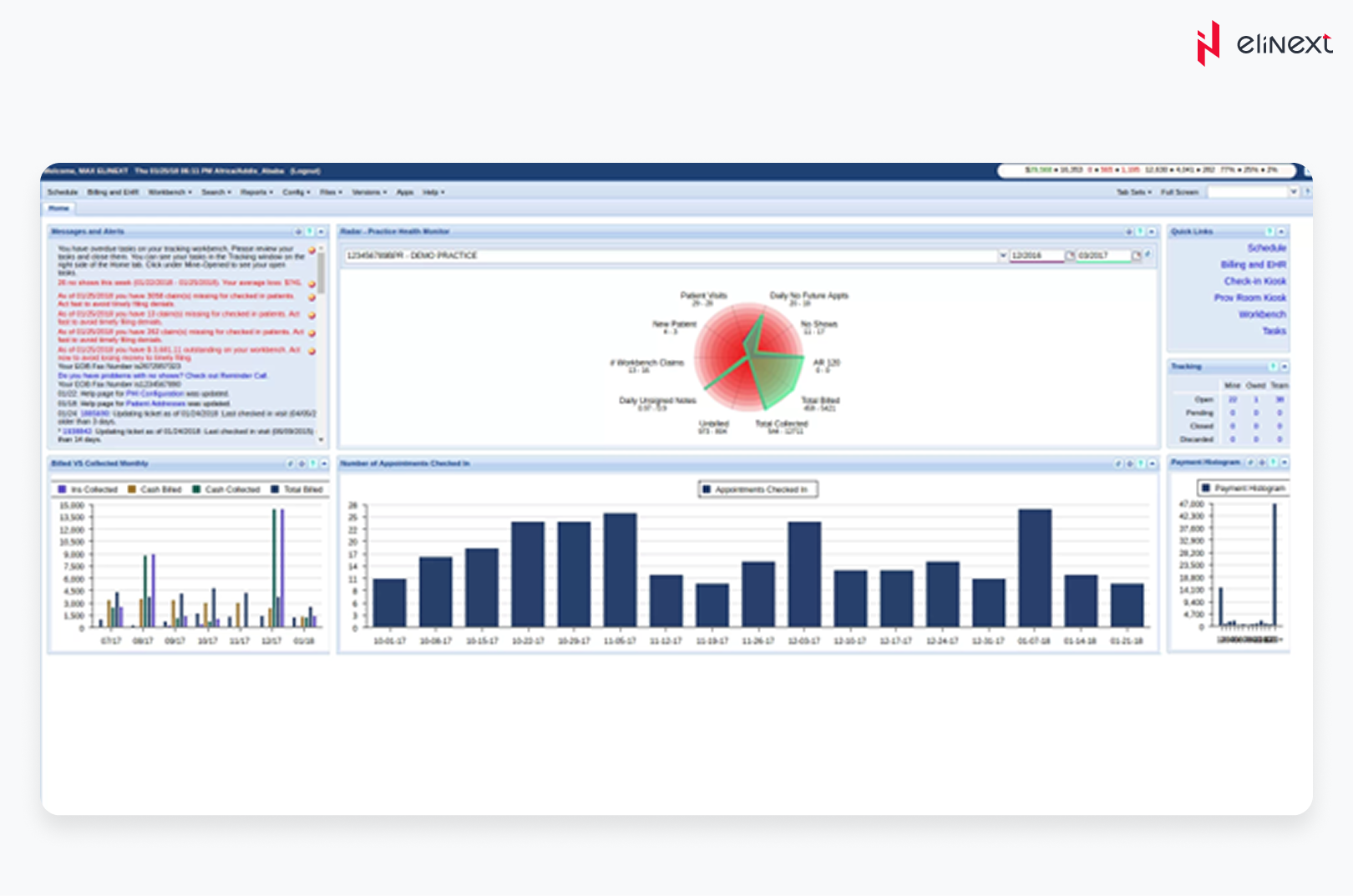Viewport: 1353px width, 896px height.
Task: Open calendar picker beside the 12/2016 date field
Action: [x=1070, y=256]
